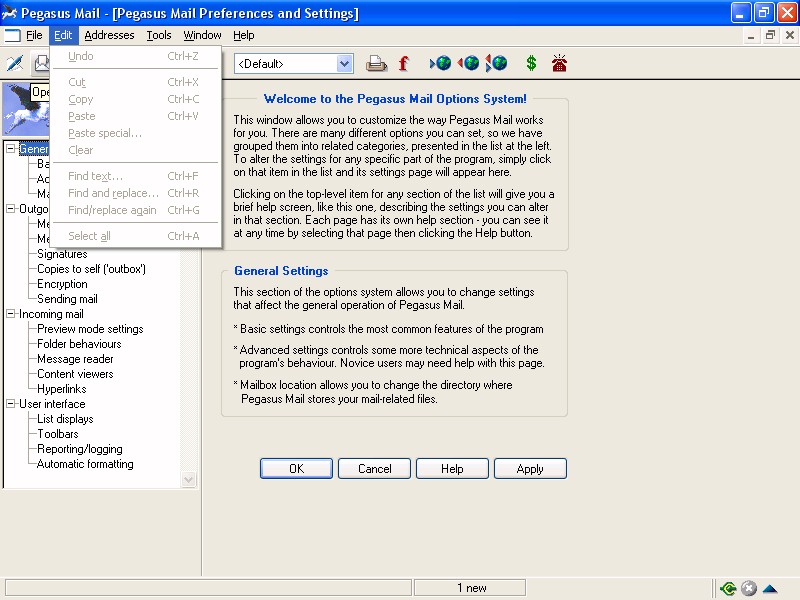Select Signatures in the options tree
The width and height of the screenshot is (800, 600).
point(62,254)
